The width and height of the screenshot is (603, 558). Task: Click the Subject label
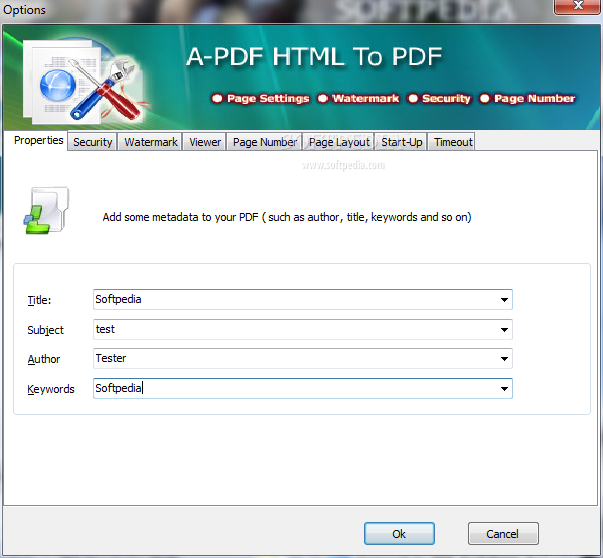45,330
